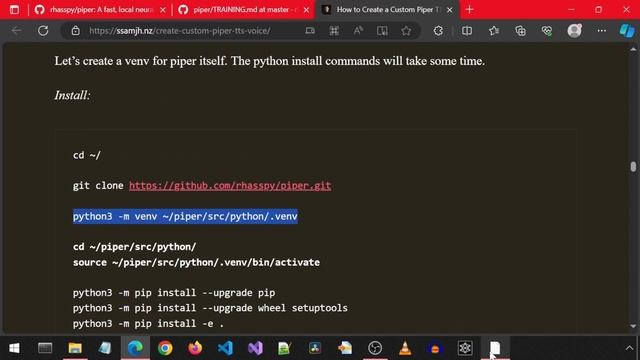Close the rhasspy/piper tab
640x360 pixels.
(x=163, y=10)
